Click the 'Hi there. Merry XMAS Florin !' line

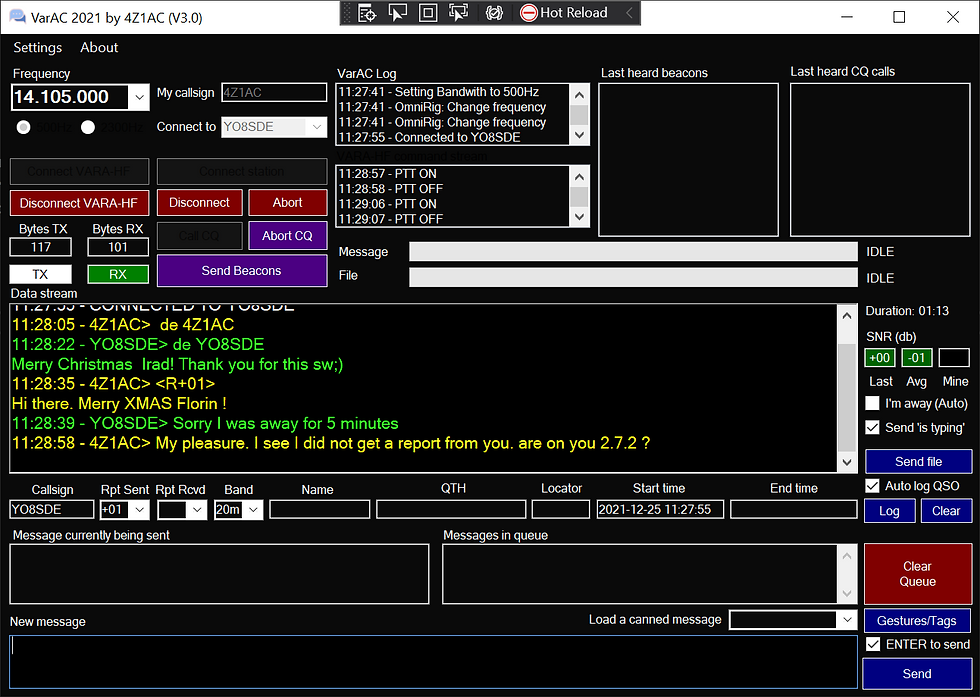click(119, 404)
